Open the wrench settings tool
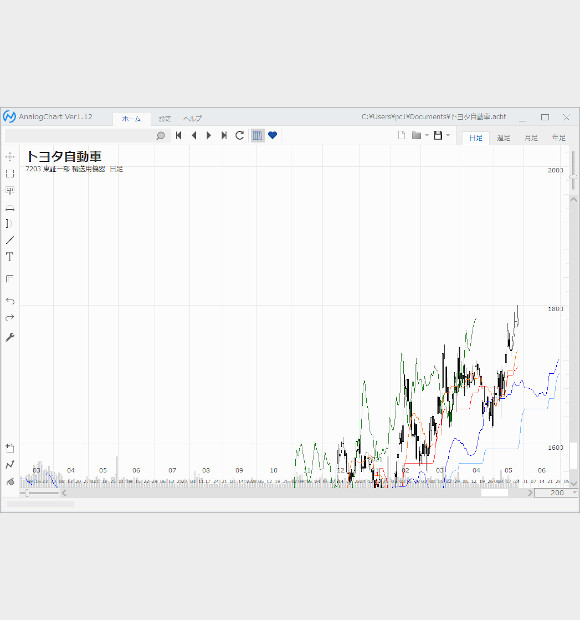Screen dimensions: 580x620 [10, 337]
